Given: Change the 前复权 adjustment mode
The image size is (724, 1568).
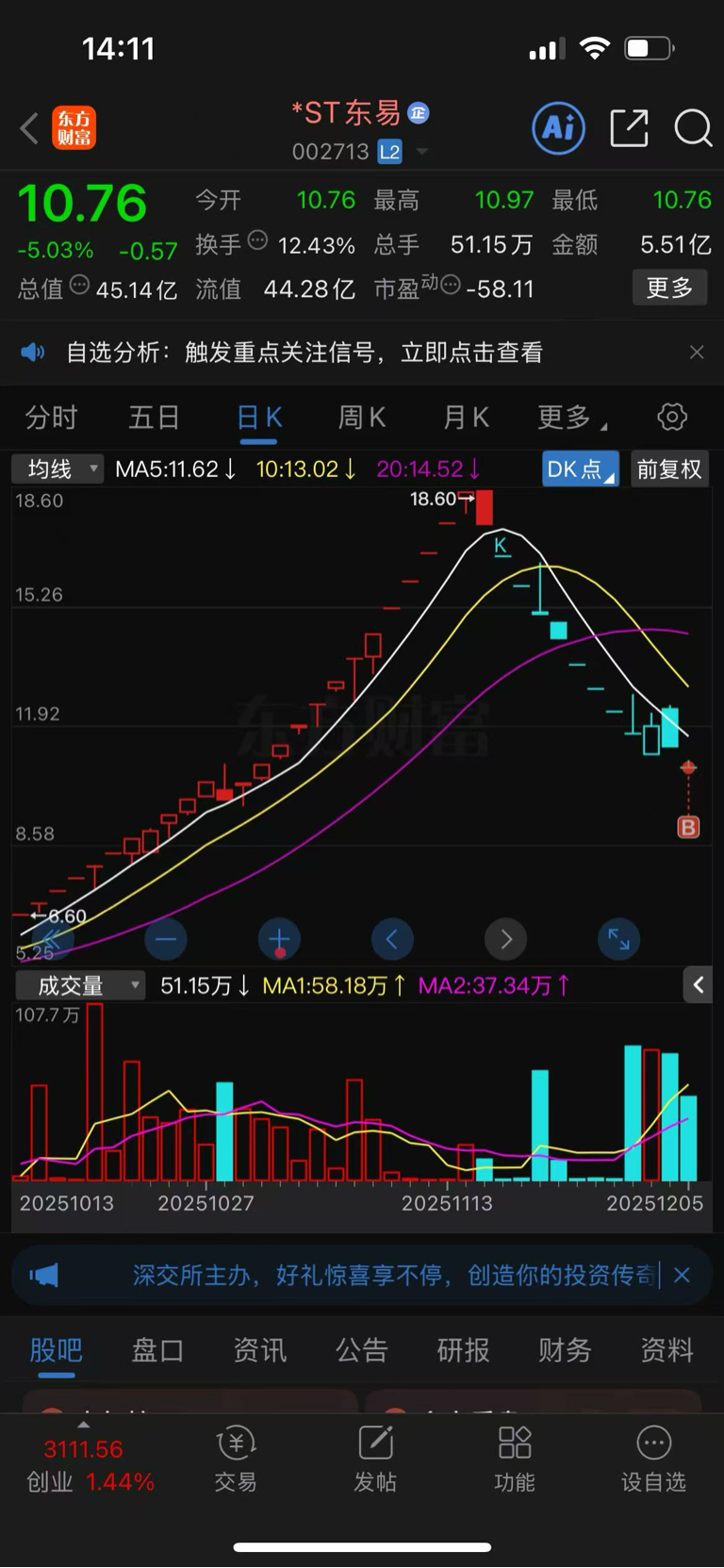Looking at the screenshot, I should point(669,469).
